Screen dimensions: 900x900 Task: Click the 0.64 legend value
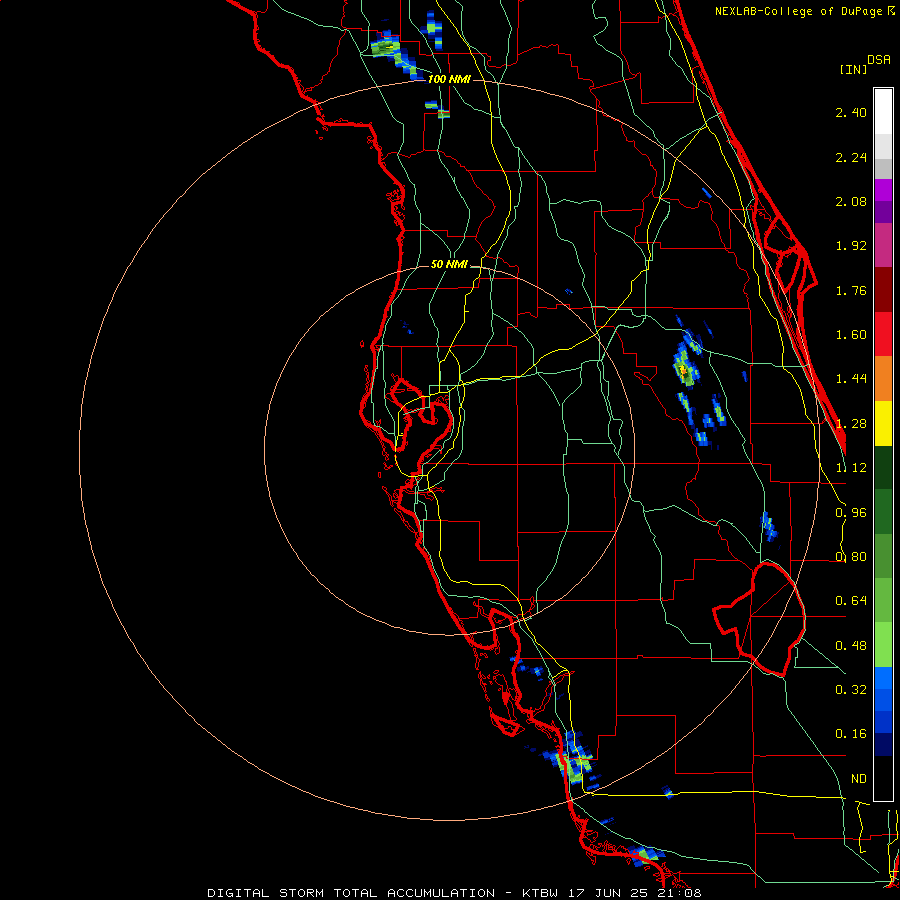pyautogui.click(x=851, y=601)
